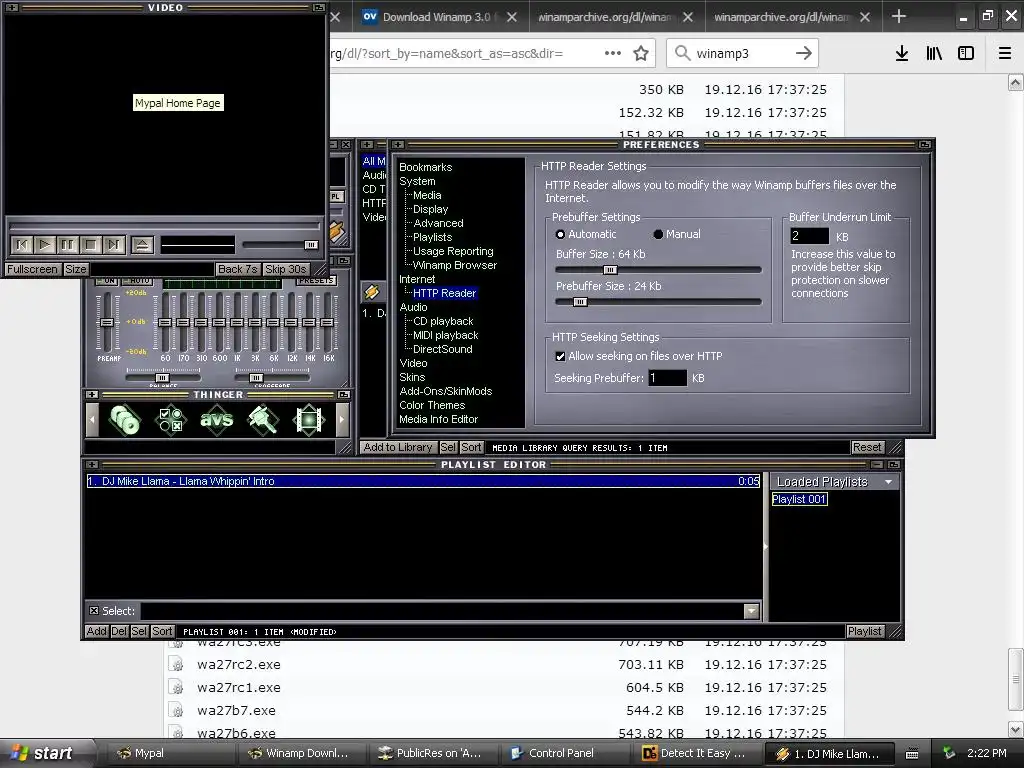The width and height of the screenshot is (1024, 768).
Task: Click the play button in Video window
Action: coord(44,245)
